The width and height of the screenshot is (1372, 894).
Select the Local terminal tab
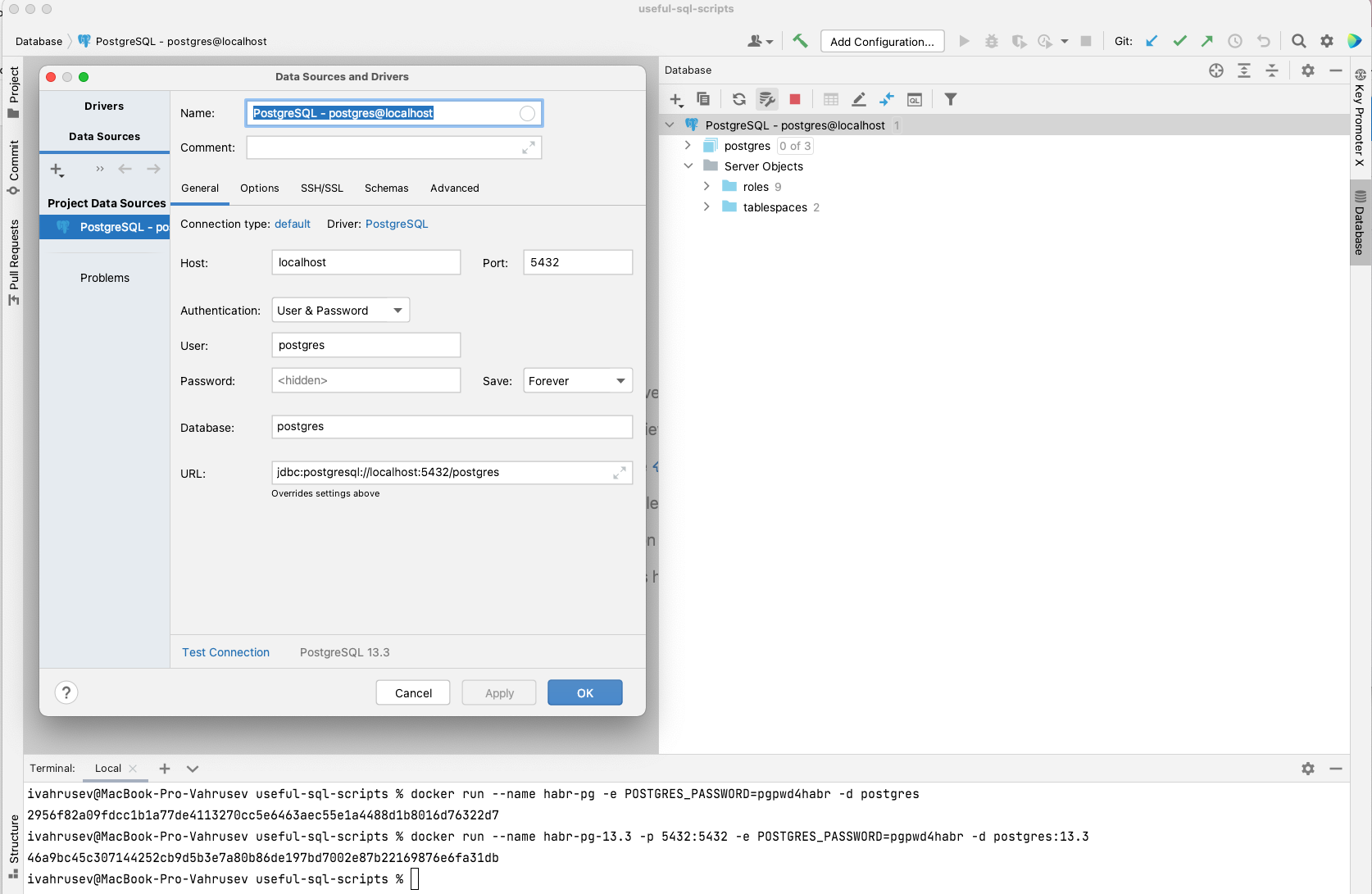(108, 769)
